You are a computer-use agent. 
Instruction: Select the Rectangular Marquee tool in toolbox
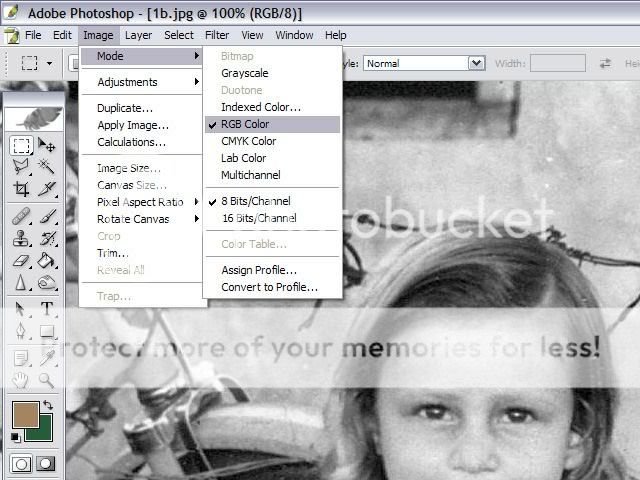pos(21,146)
